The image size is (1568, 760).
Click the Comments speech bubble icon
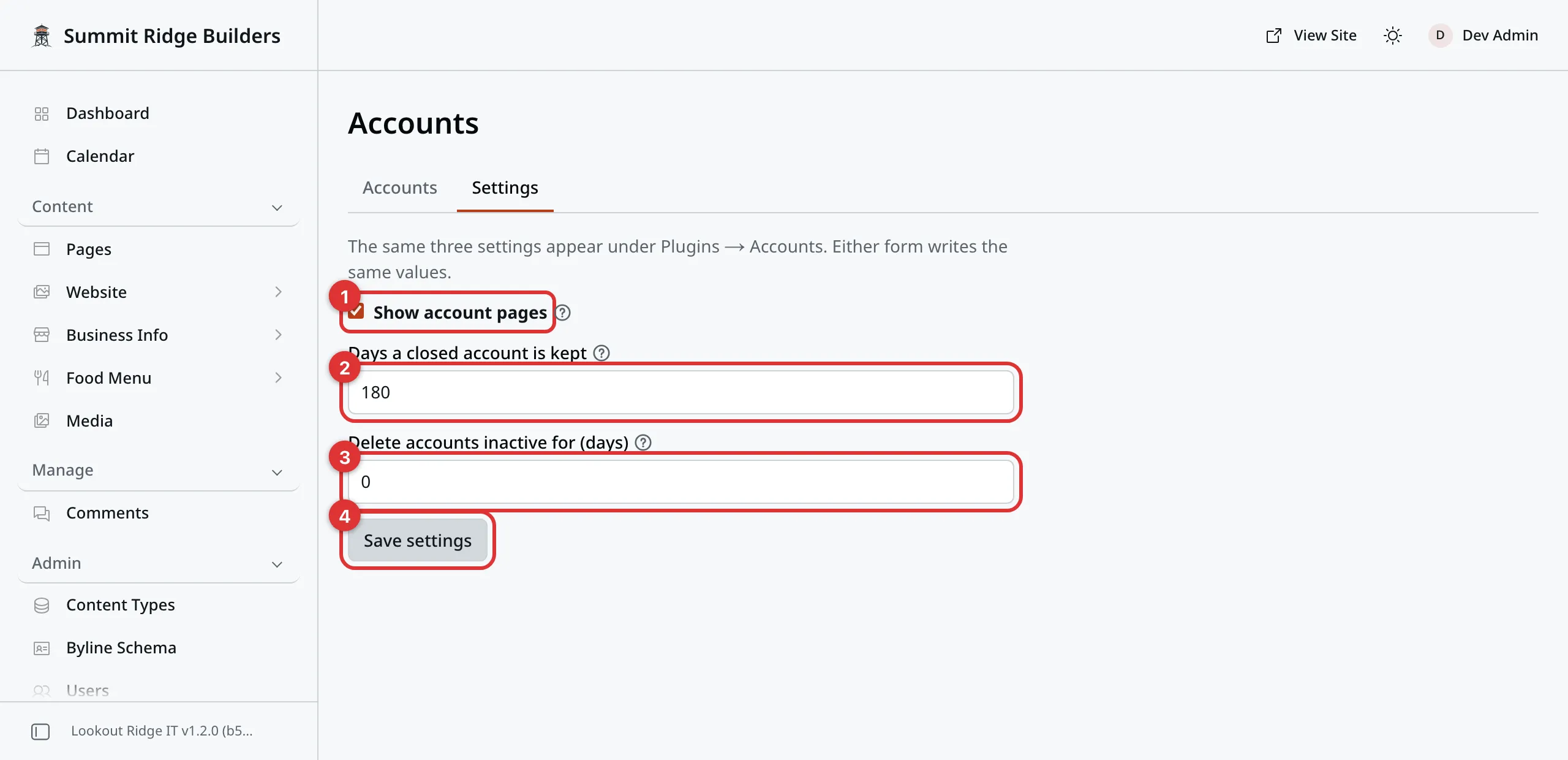pos(42,513)
